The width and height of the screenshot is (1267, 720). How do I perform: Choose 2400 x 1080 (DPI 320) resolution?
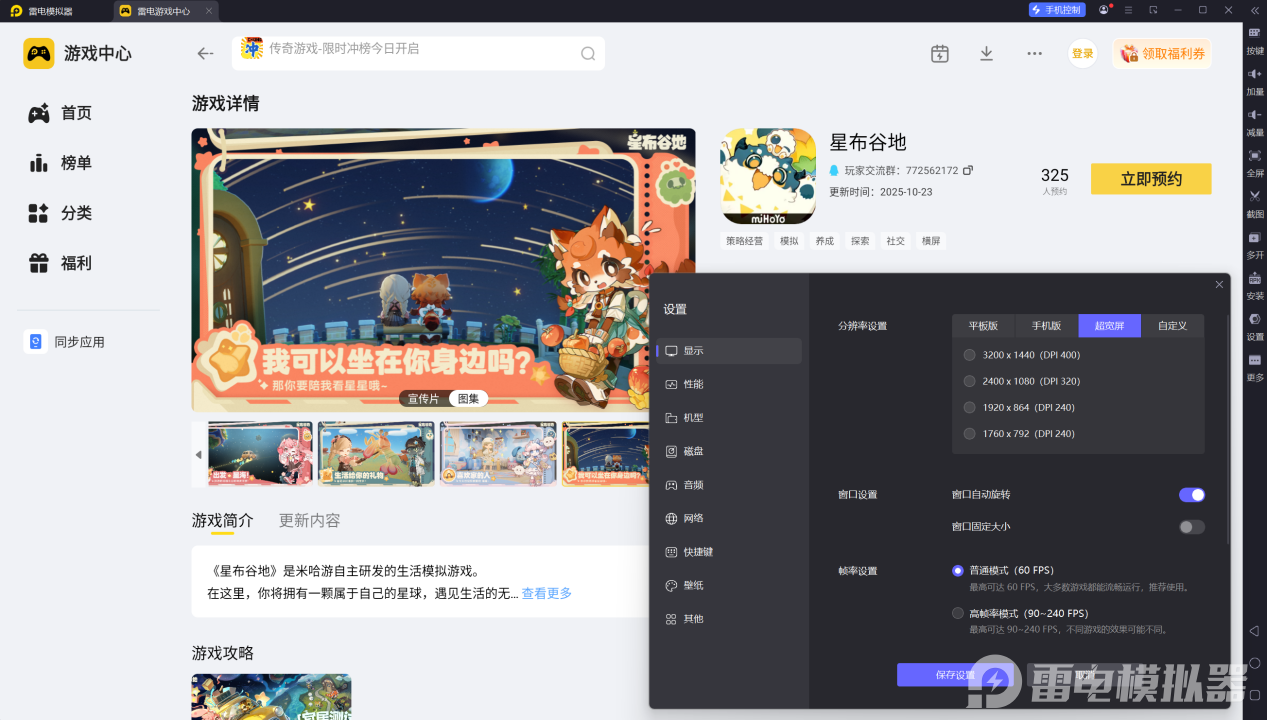click(x=969, y=381)
